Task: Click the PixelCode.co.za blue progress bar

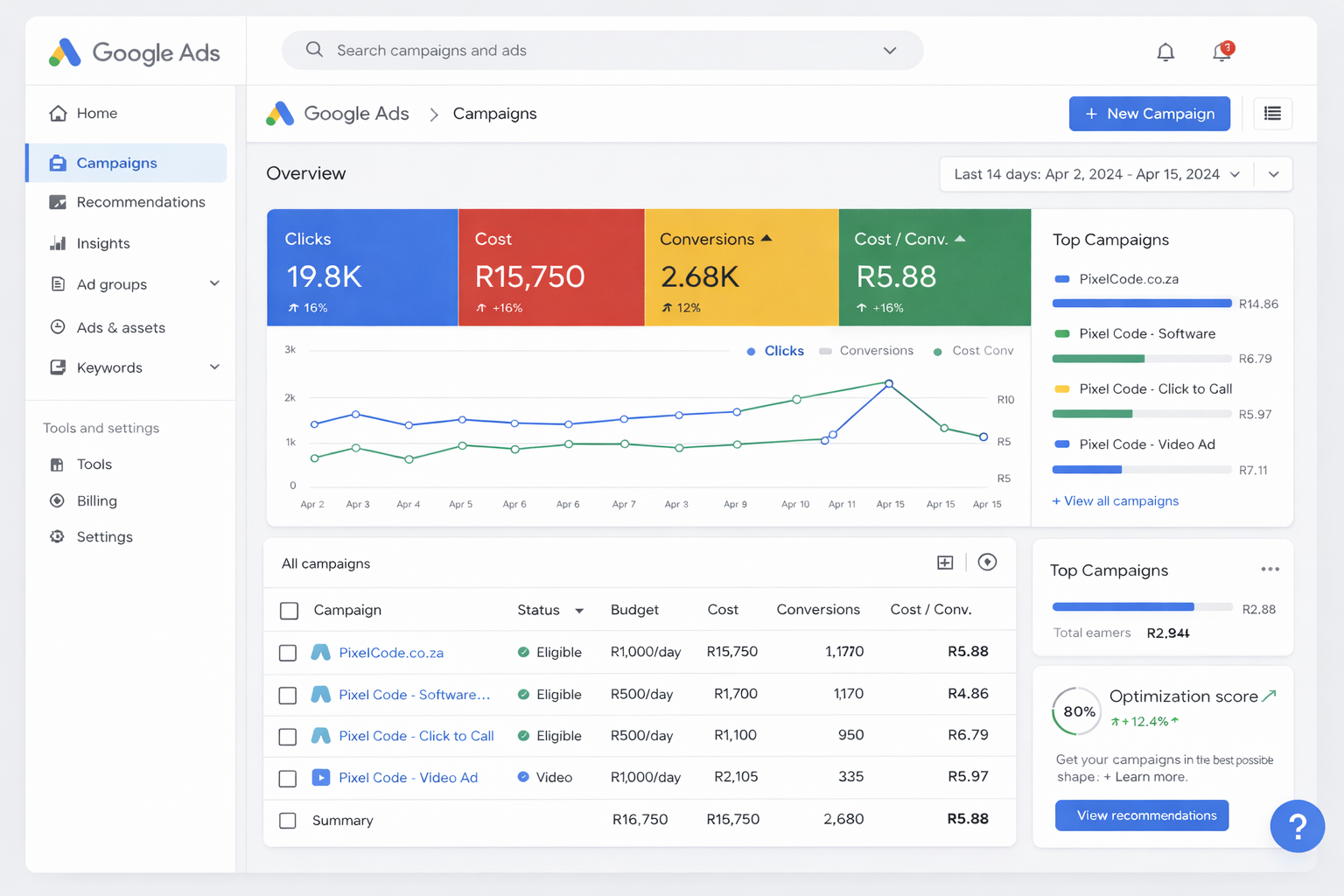Action: 1141,304
